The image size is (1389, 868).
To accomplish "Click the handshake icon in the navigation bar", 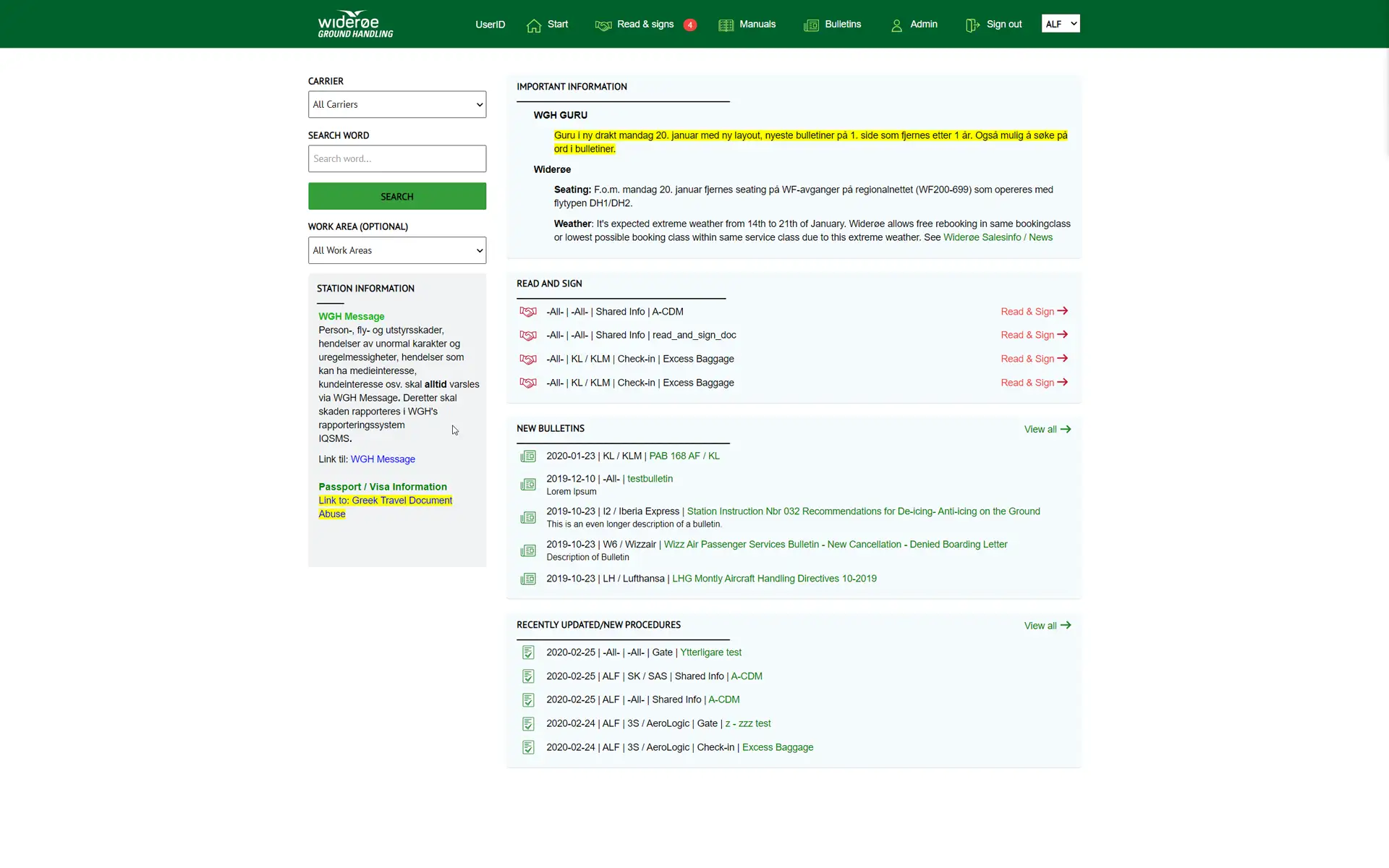I will click(x=603, y=25).
